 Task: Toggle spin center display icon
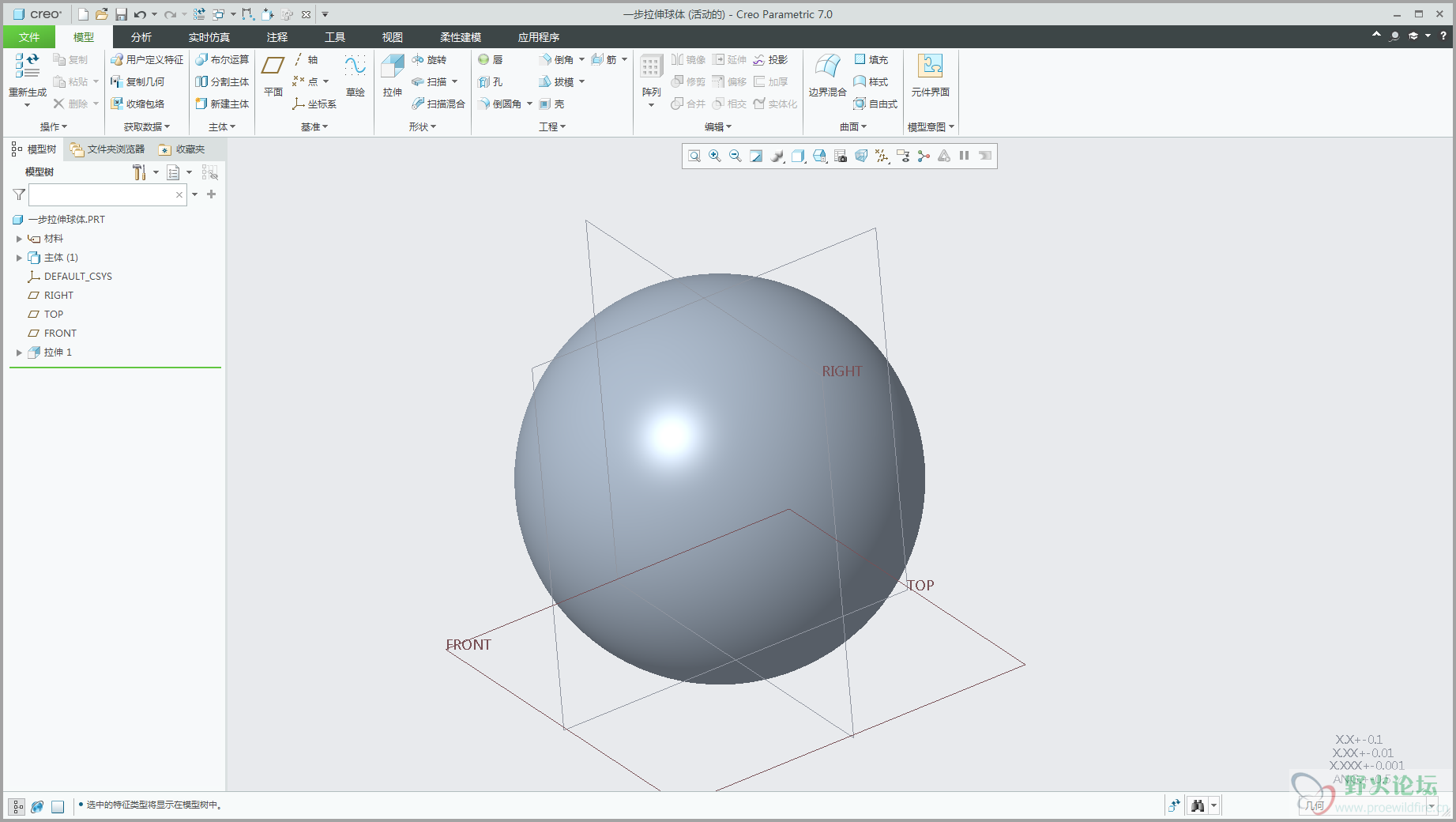(x=924, y=156)
